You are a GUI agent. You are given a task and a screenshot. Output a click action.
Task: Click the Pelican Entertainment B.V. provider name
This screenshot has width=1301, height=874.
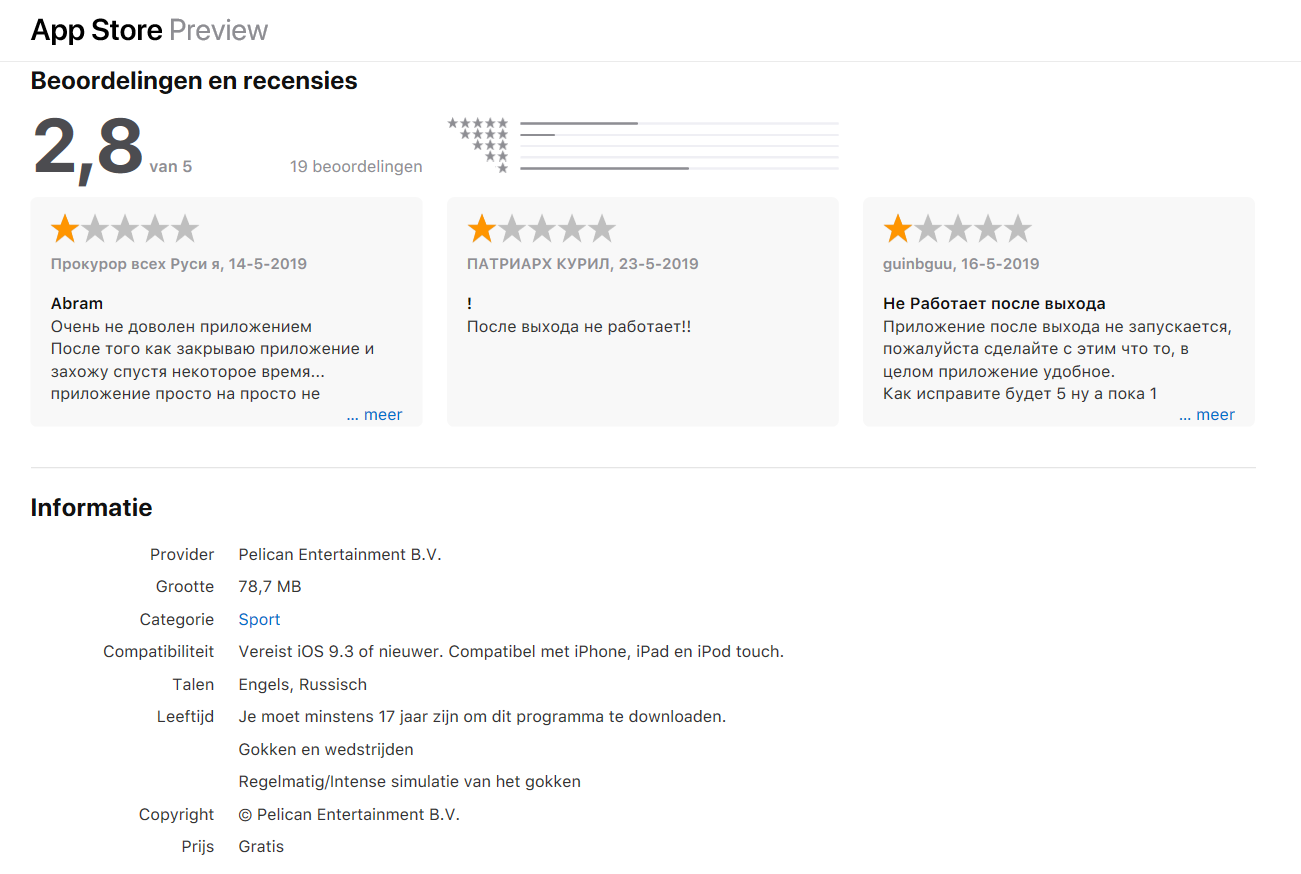click(x=340, y=555)
